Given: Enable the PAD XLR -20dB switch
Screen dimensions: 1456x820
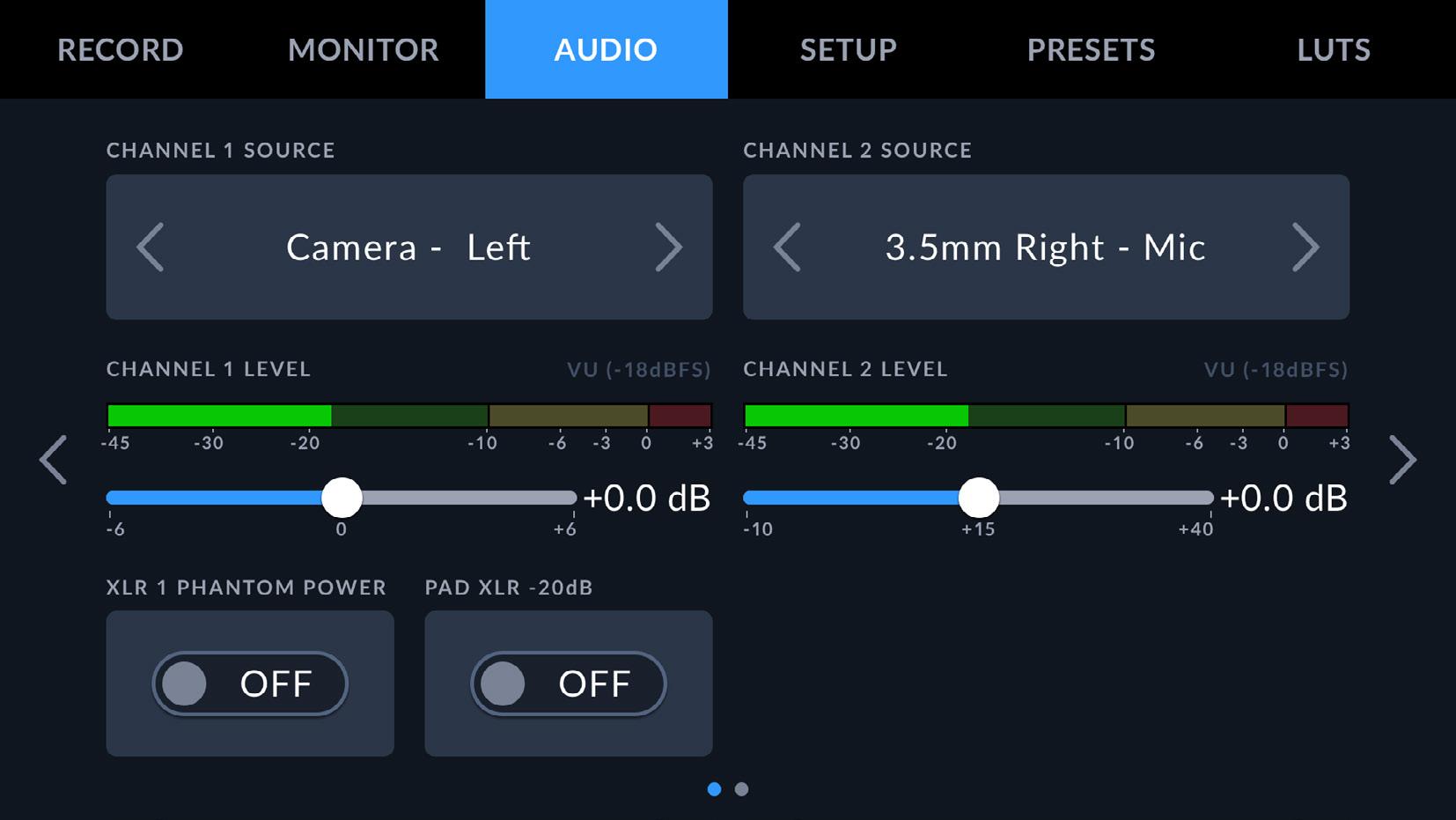Looking at the screenshot, I should click(x=569, y=683).
